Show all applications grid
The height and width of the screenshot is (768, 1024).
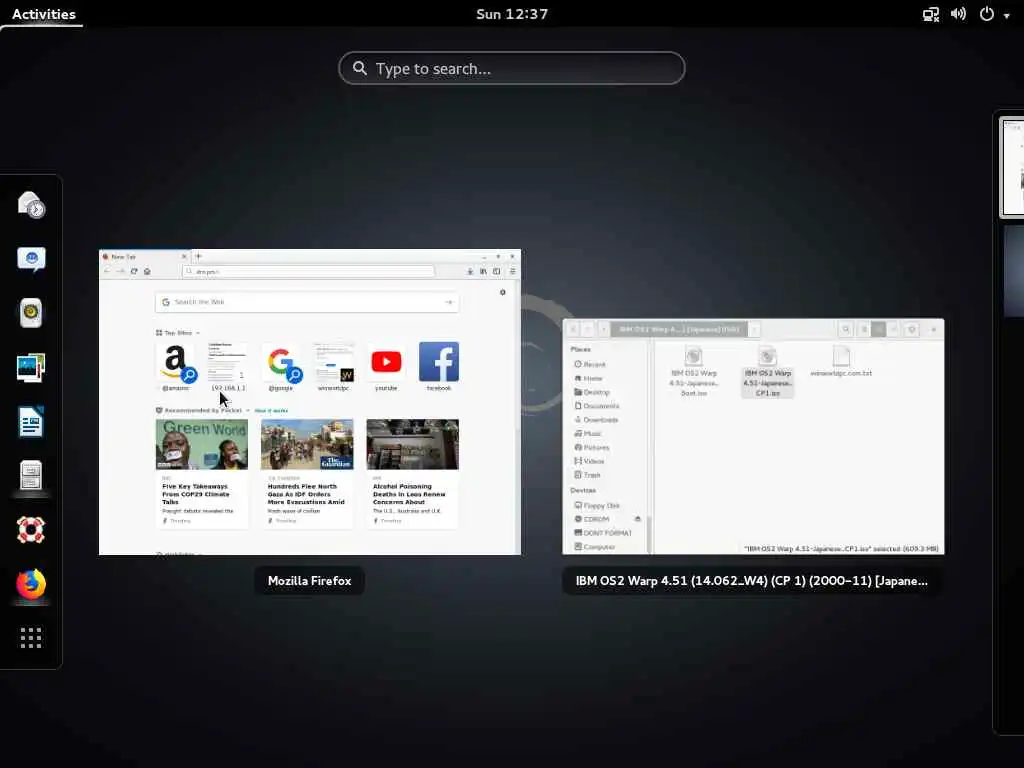(31, 638)
